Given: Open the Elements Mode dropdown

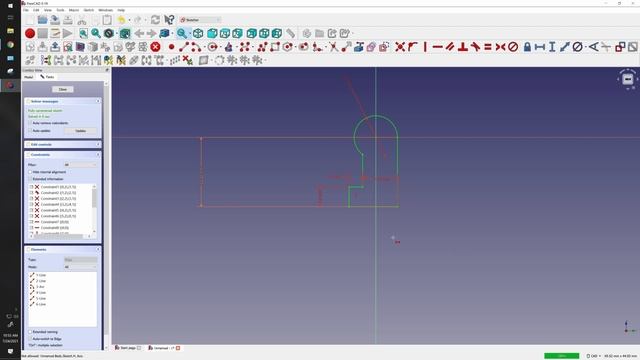Looking at the screenshot, I should (80, 267).
